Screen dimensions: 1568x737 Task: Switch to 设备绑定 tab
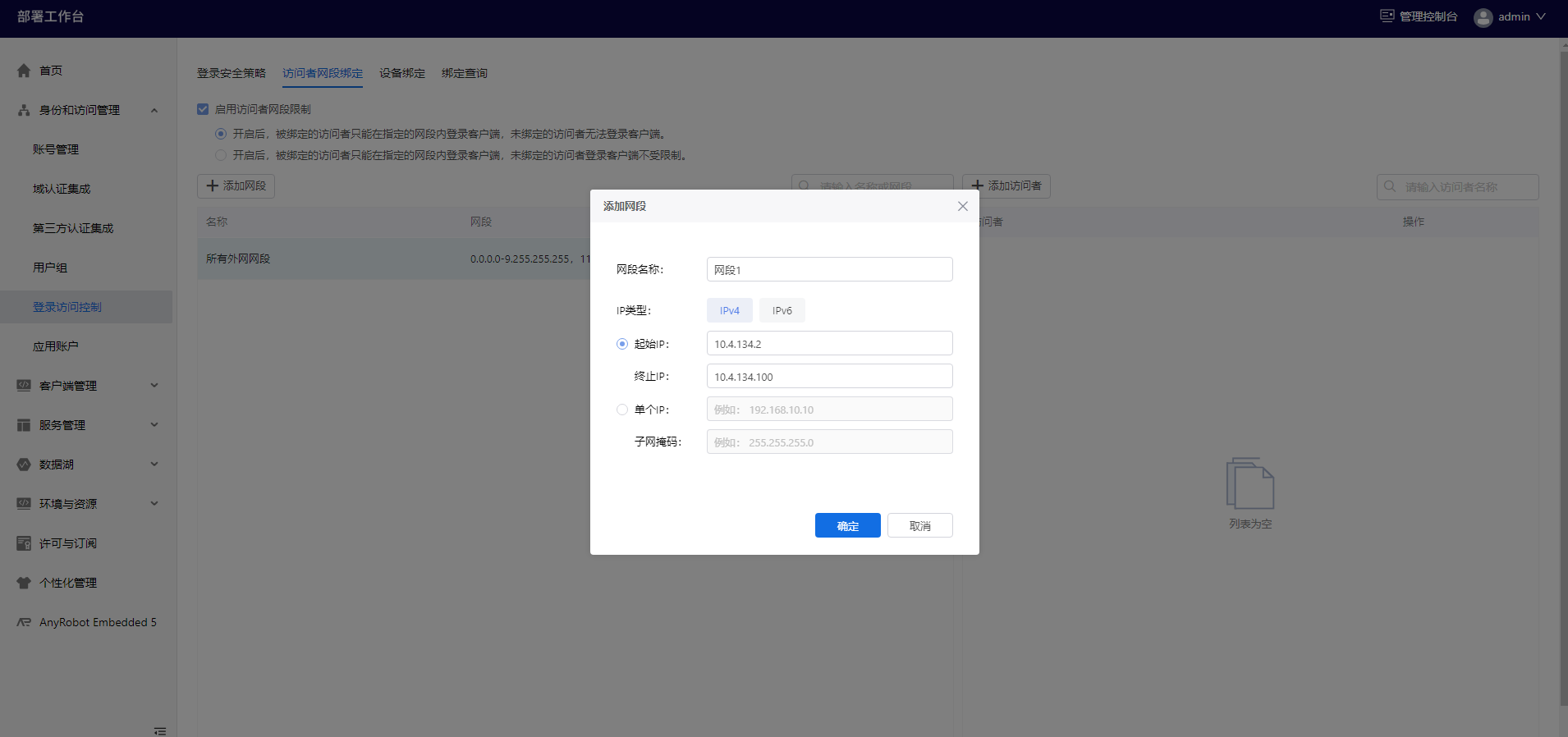(402, 73)
